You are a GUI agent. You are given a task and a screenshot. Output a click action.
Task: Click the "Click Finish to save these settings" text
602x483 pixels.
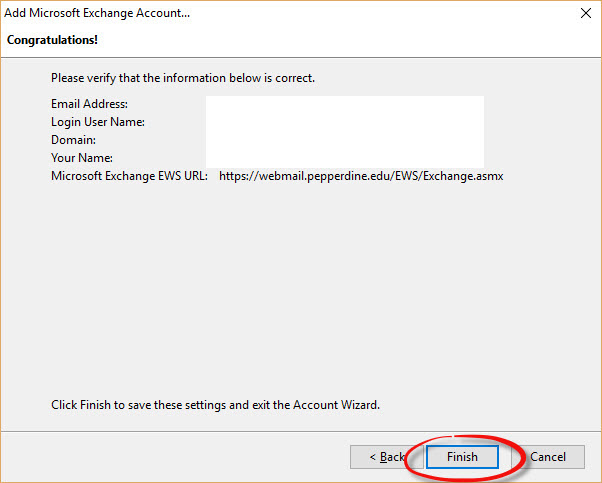pos(215,406)
